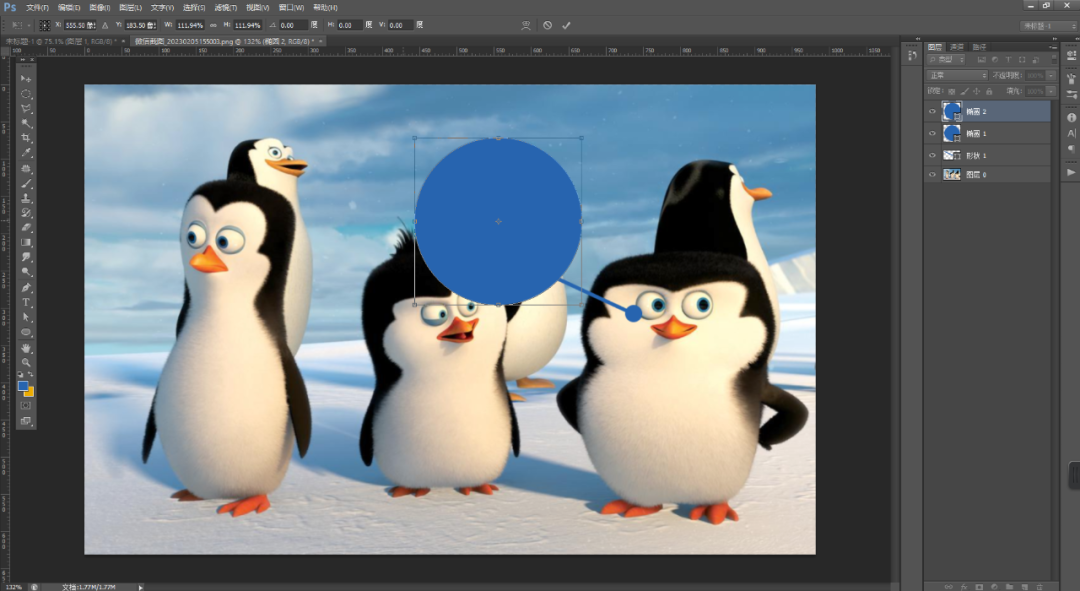1080x591 pixels.
Task: Switch to warp mode in options bar
Action: (x=526, y=25)
